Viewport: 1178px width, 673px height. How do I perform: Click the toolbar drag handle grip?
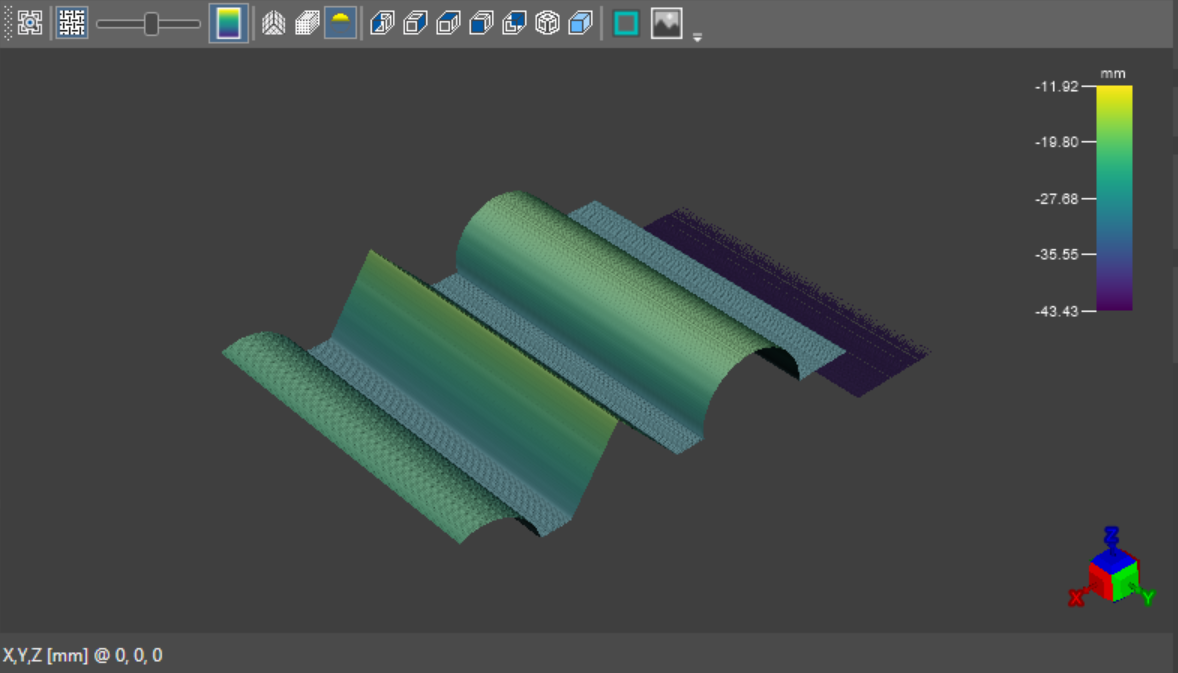pyautogui.click(x=9, y=23)
